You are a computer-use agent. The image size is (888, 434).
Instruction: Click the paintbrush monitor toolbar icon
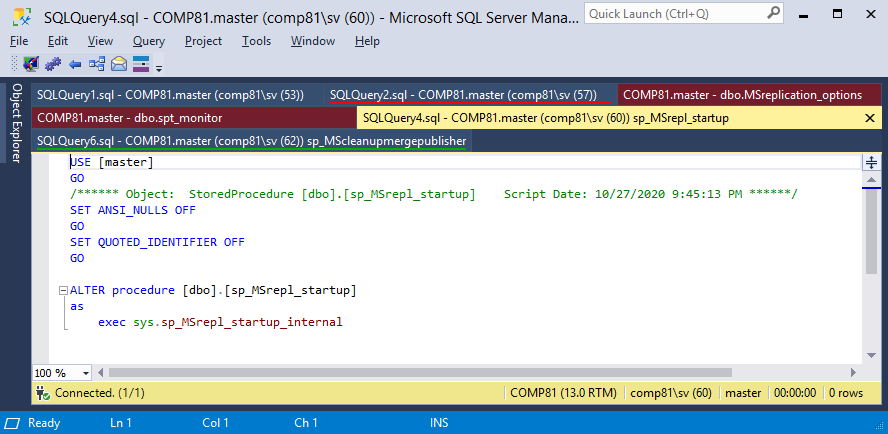pos(31,64)
